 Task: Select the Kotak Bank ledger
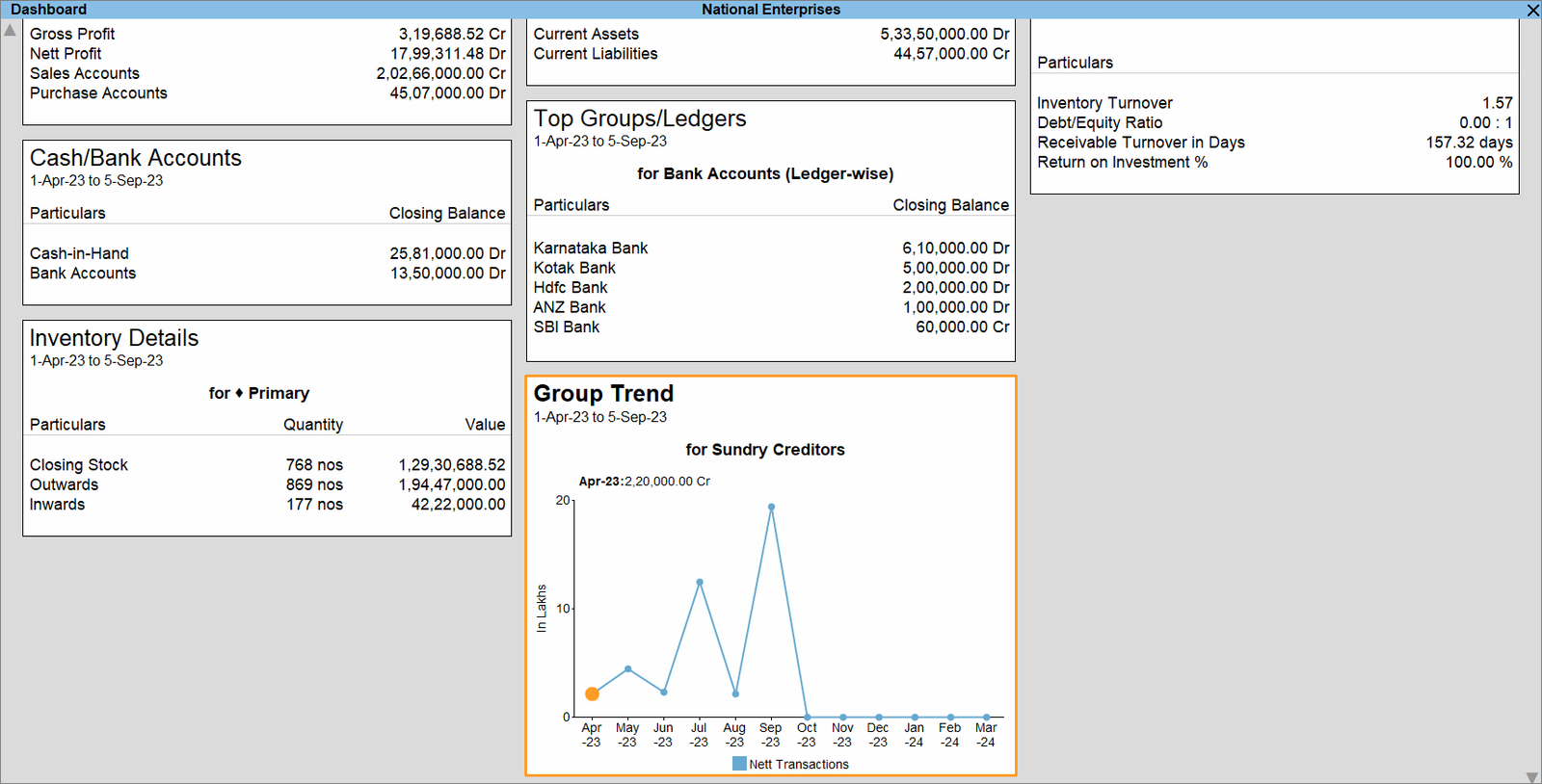771,268
